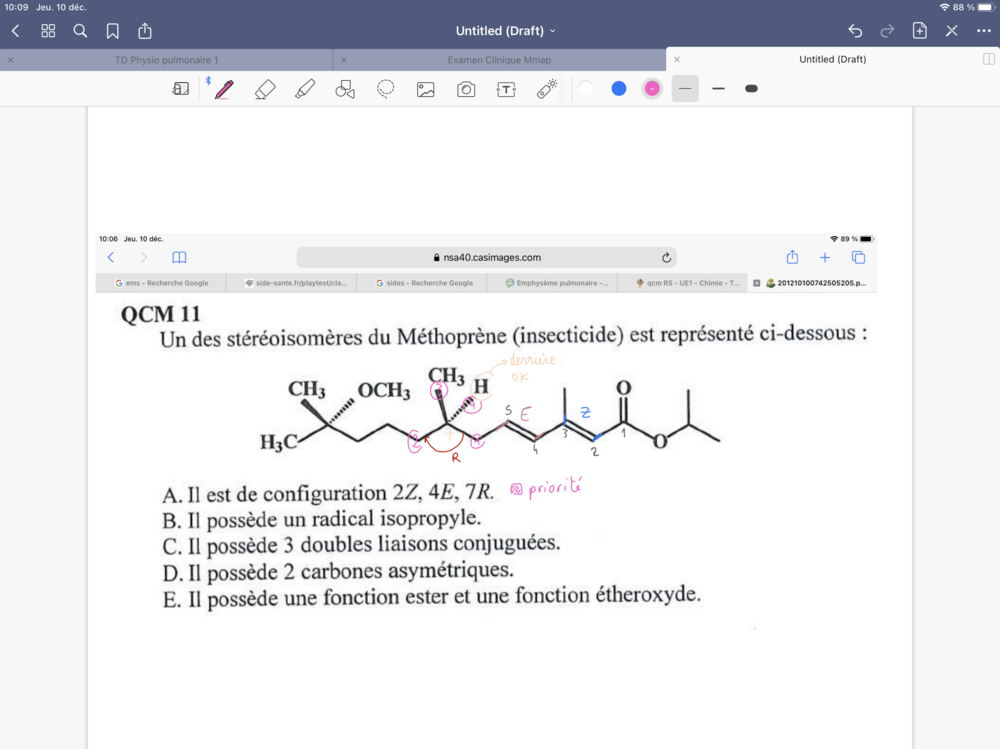Open the camera tool
This screenshot has width=1000, height=749.
[x=466, y=89]
